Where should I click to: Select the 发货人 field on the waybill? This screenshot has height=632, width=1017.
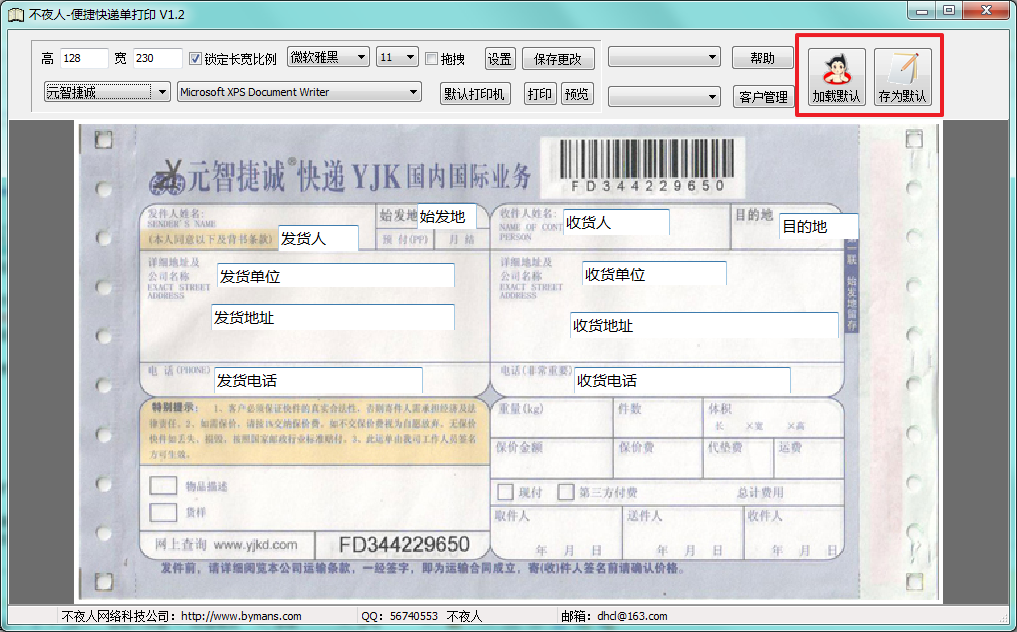point(318,238)
